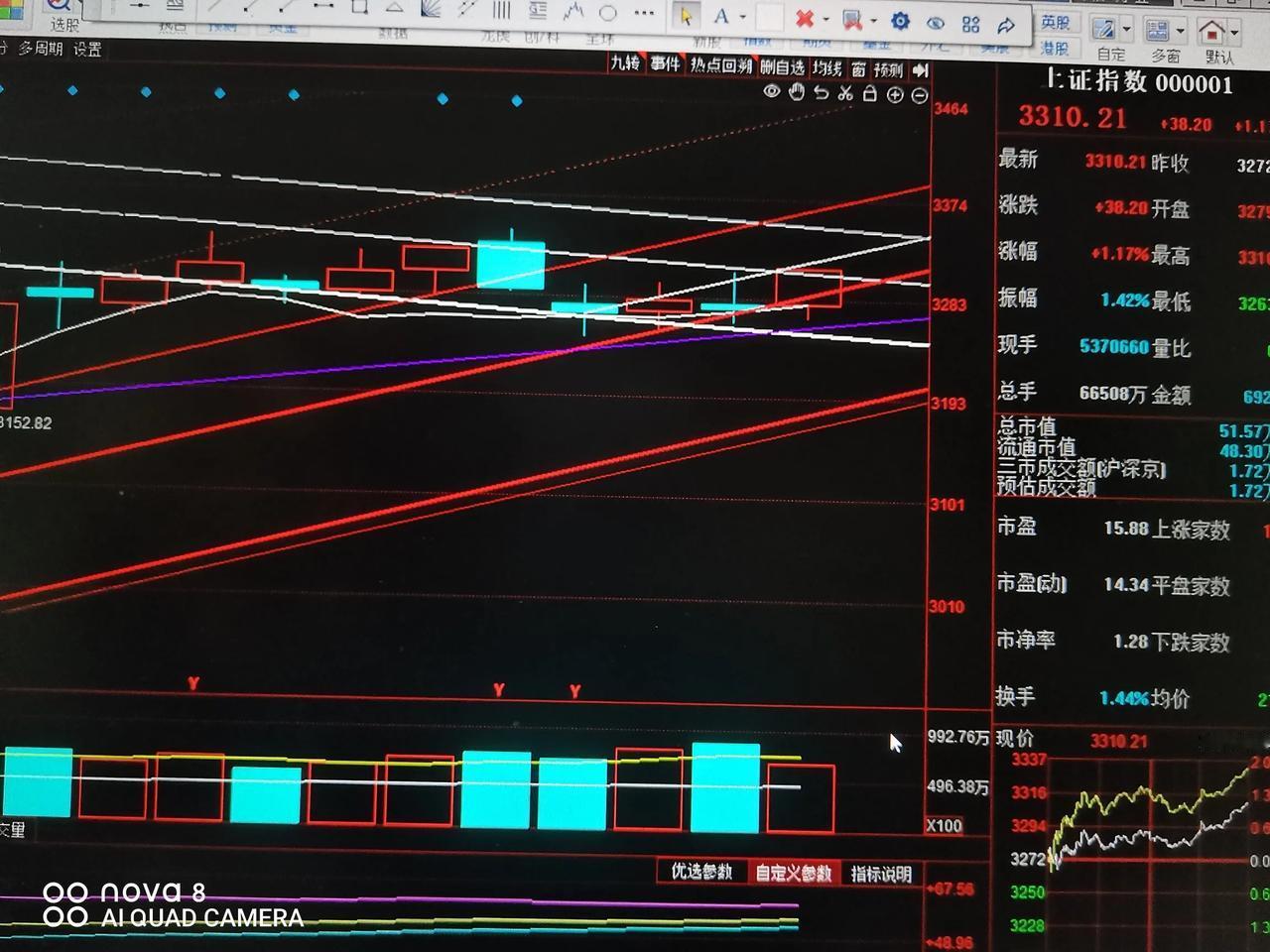Zoom out with minus circle
Screen dimensions: 1270x952
tap(920, 96)
